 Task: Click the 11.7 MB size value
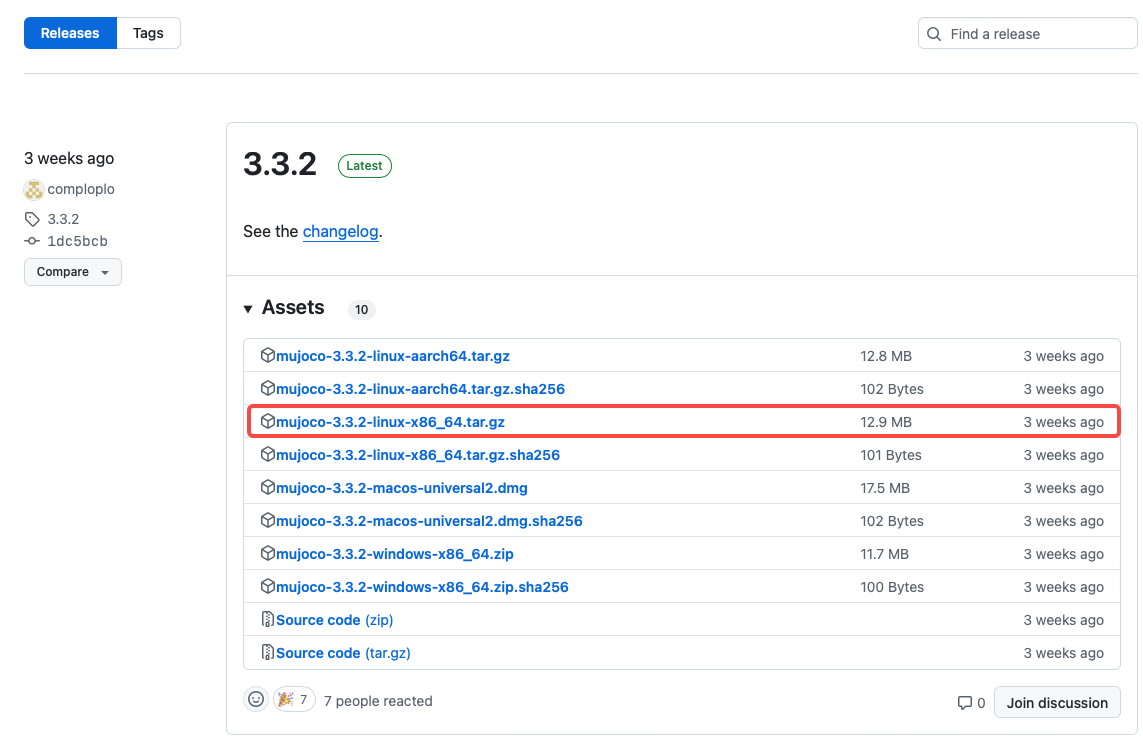tap(884, 553)
